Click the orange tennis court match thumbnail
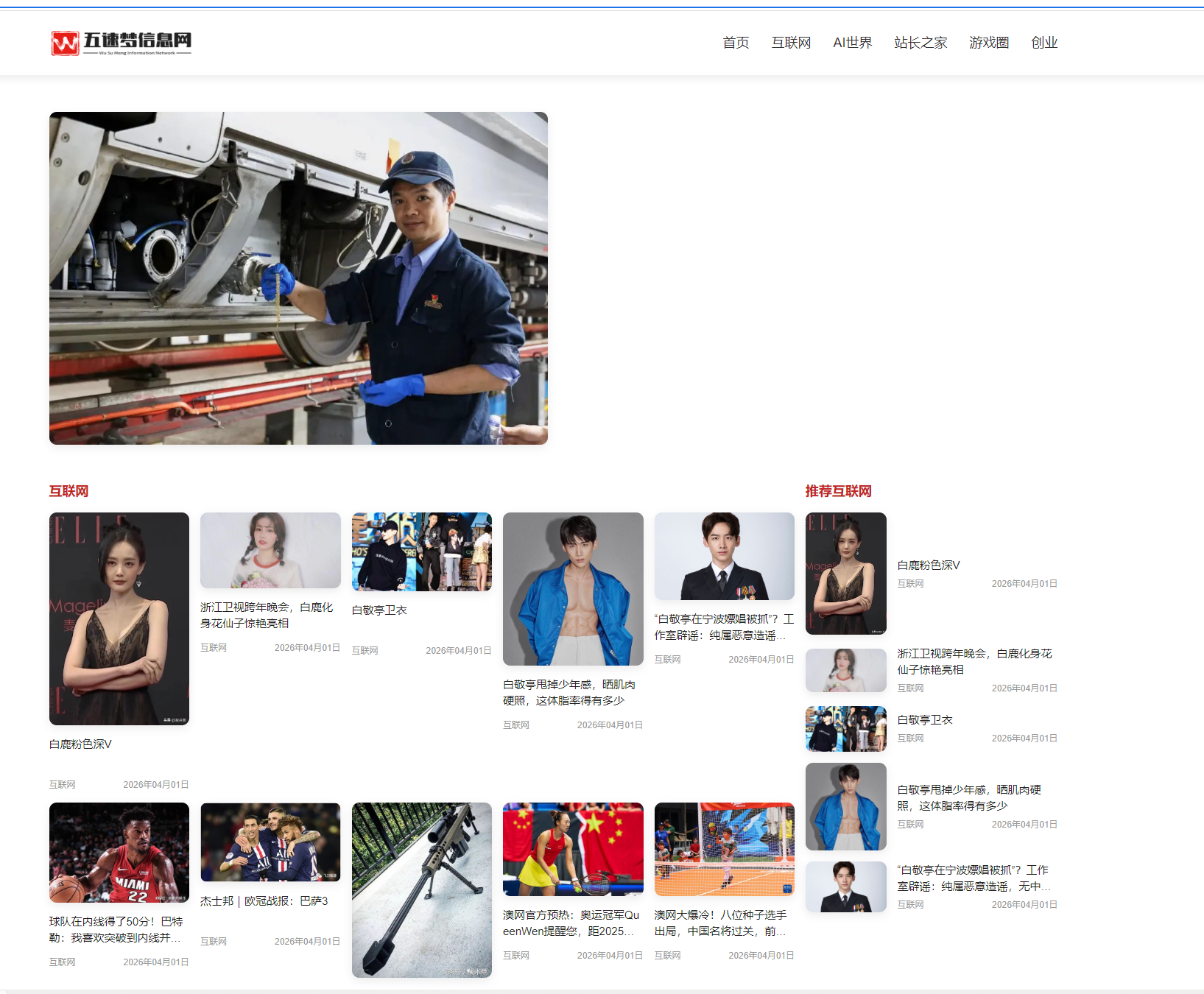Screen dimensions: 1204x994 click(724, 849)
